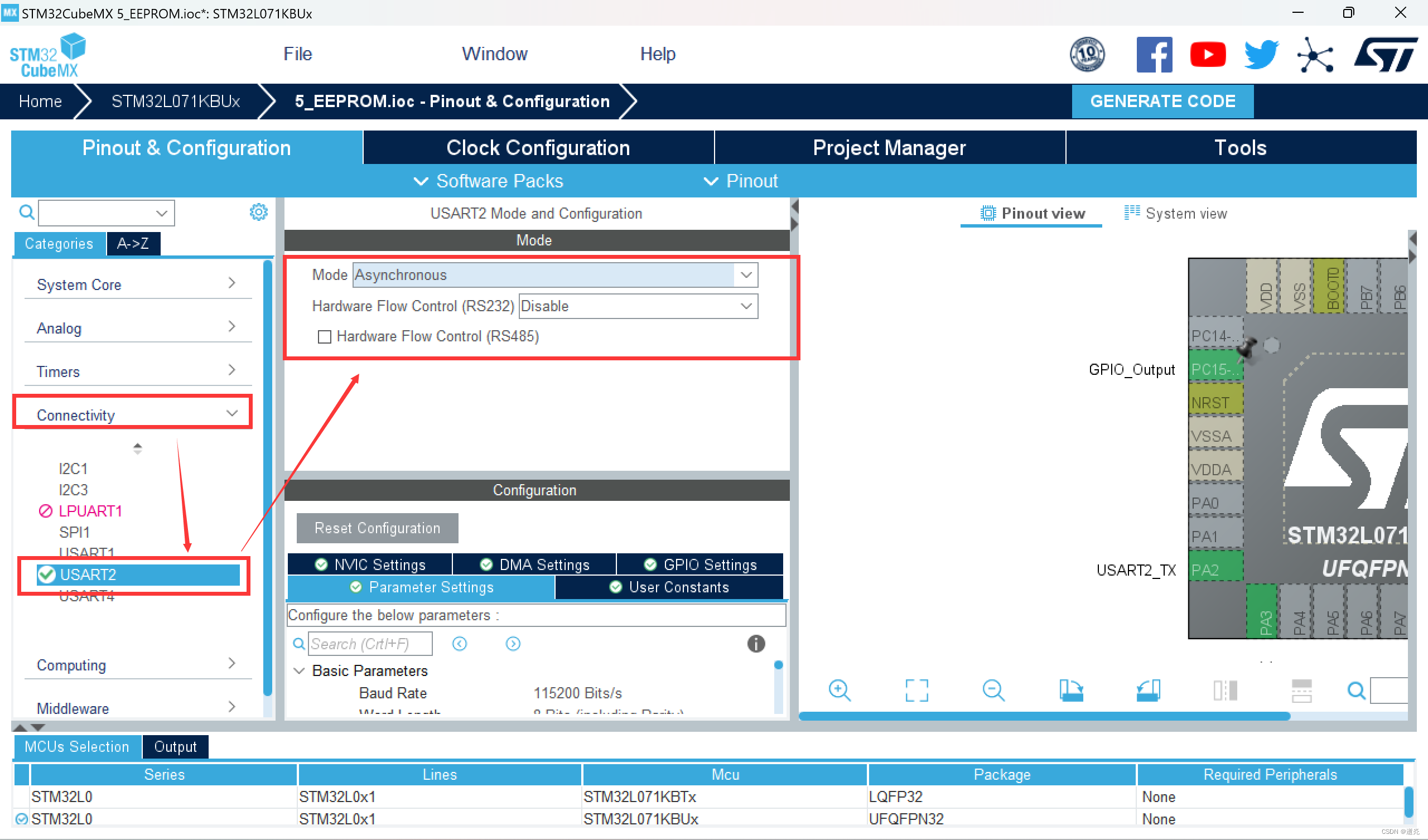Click the vertical split view icon
The image size is (1428, 840).
(1225, 690)
